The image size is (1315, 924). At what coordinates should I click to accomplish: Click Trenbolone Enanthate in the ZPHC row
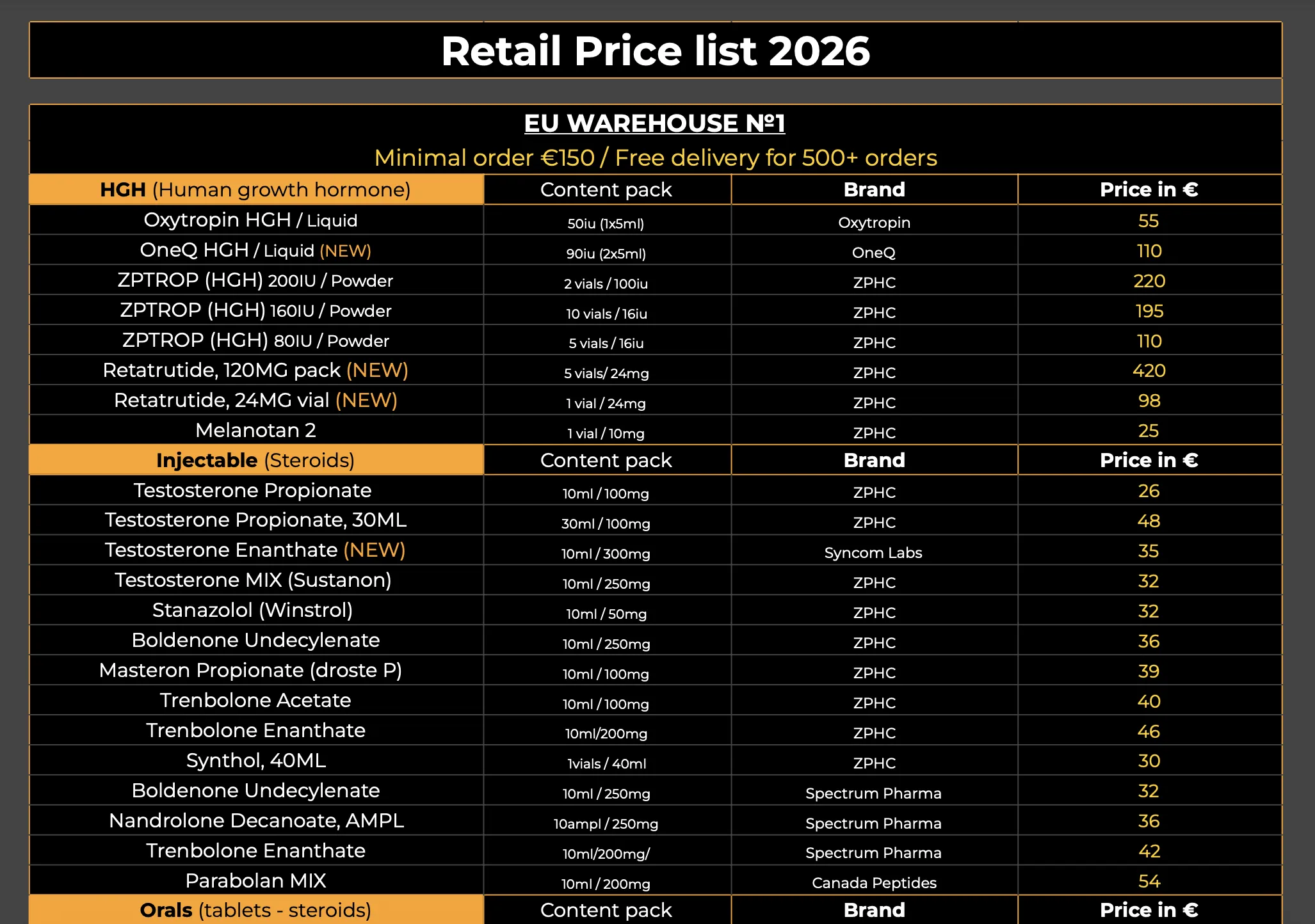coord(255,730)
